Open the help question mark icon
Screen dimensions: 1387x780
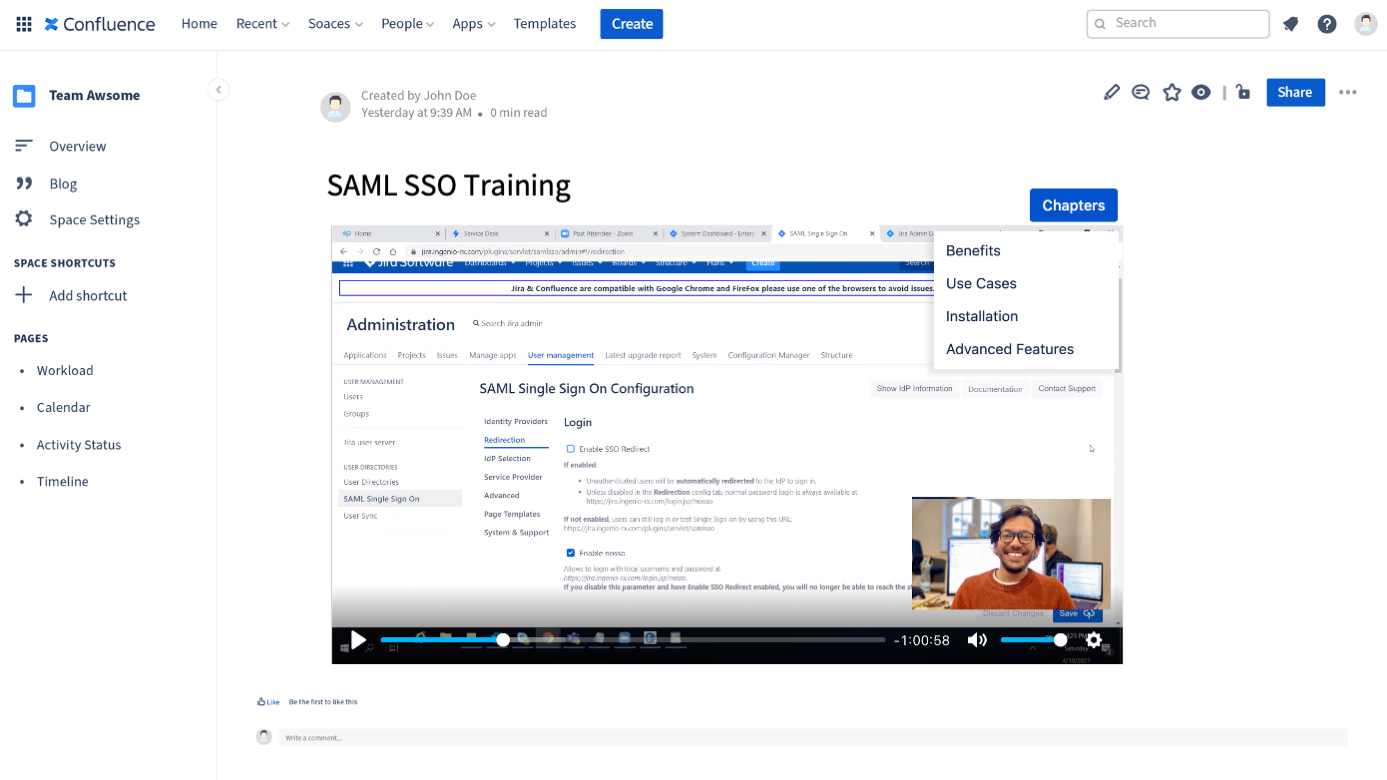(1327, 24)
